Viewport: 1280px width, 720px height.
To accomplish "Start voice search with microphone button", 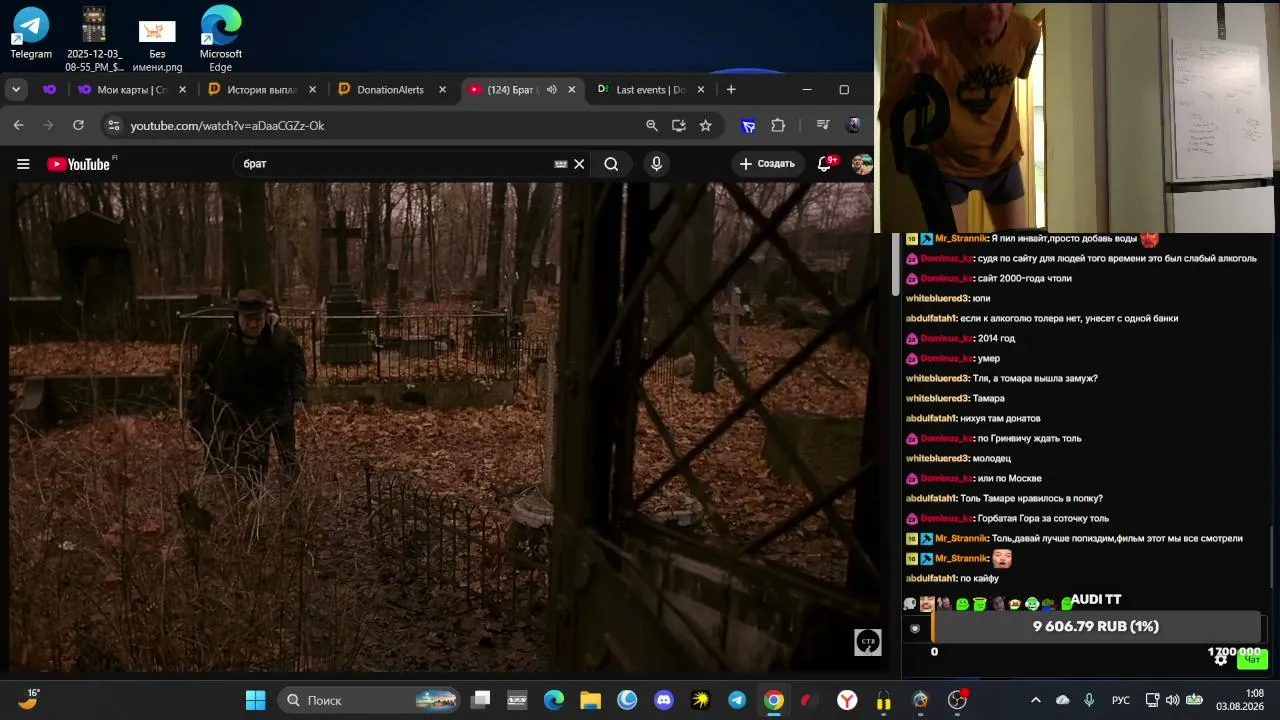I will [656, 164].
